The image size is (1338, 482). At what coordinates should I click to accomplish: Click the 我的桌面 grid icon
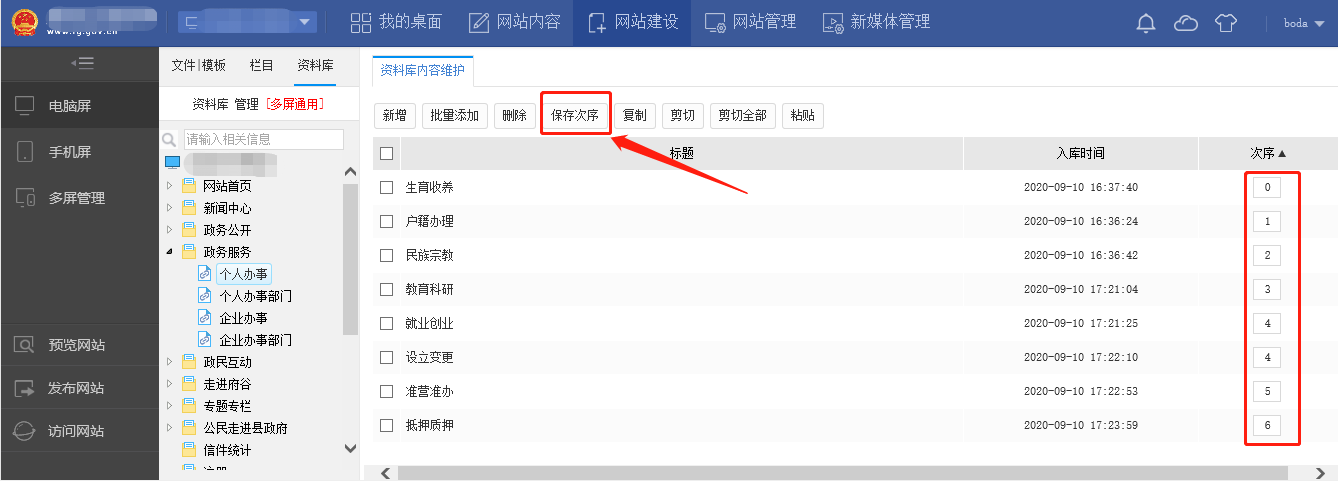[361, 23]
